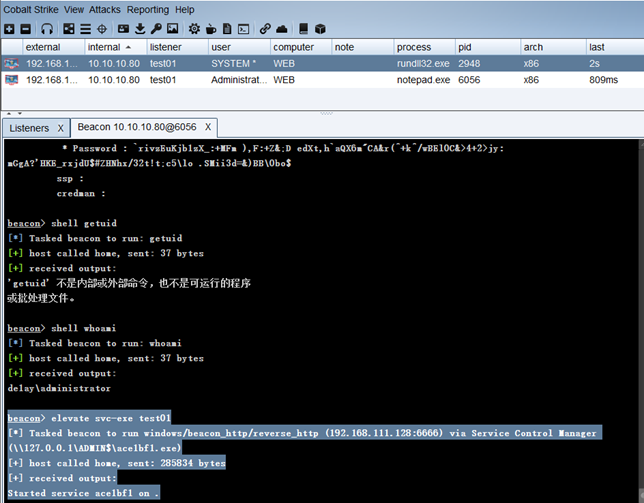View screenshots with the picture icon

[x=172, y=29]
